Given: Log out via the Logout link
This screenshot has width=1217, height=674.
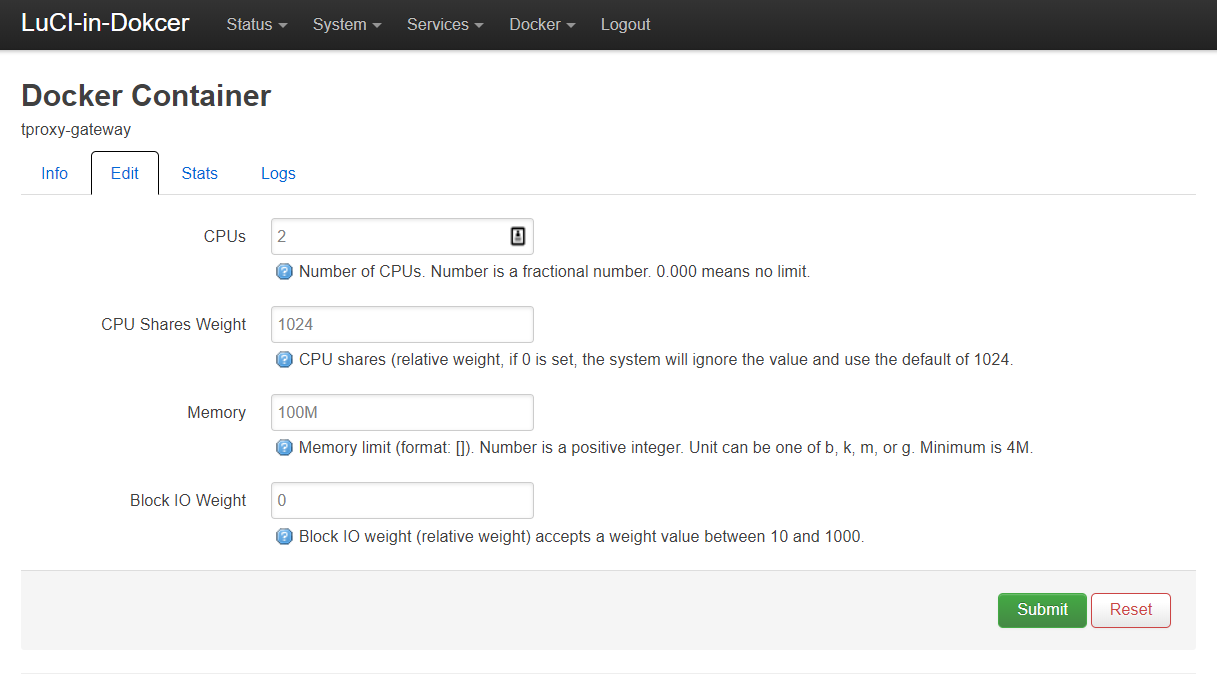Looking at the screenshot, I should tap(625, 25).
